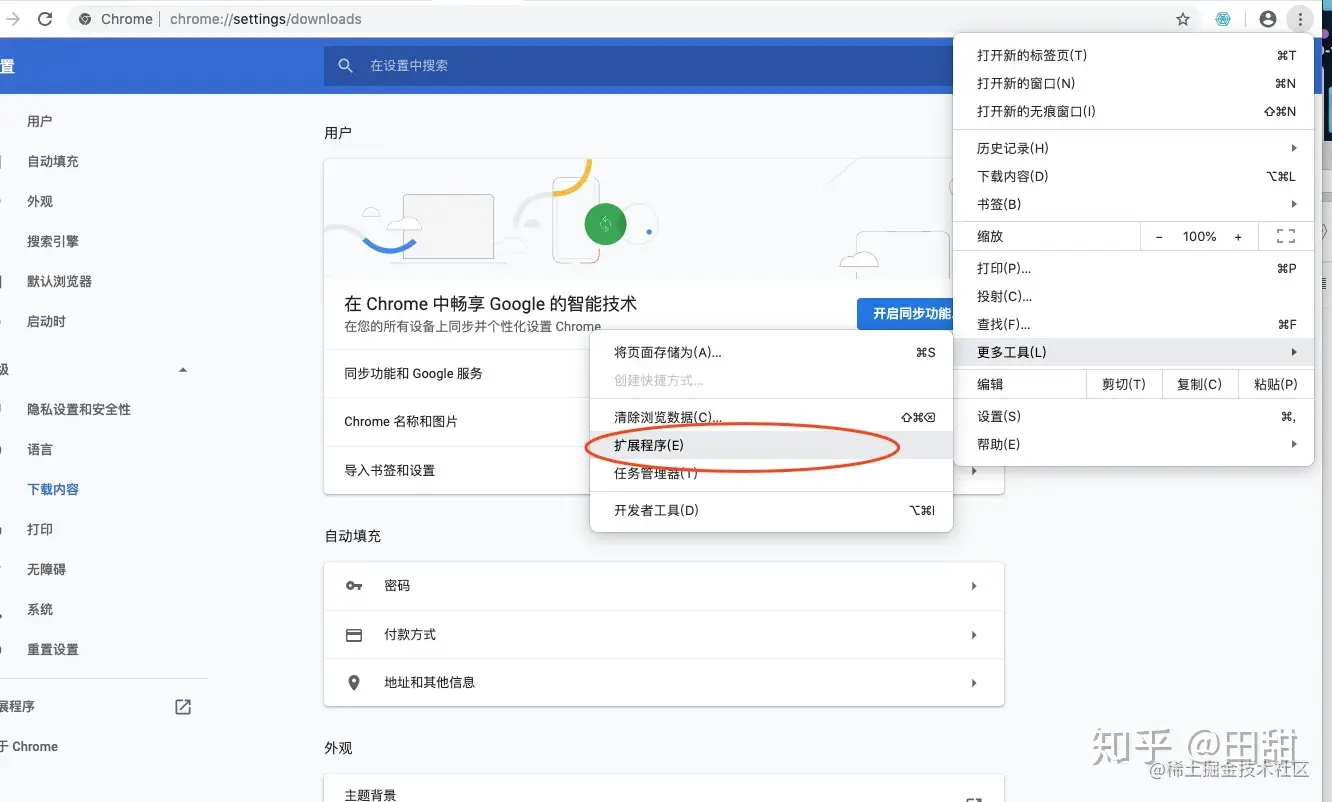The width and height of the screenshot is (1332, 802).
Task: Open 启动时 in the settings sidebar
Action: click(x=47, y=321)
